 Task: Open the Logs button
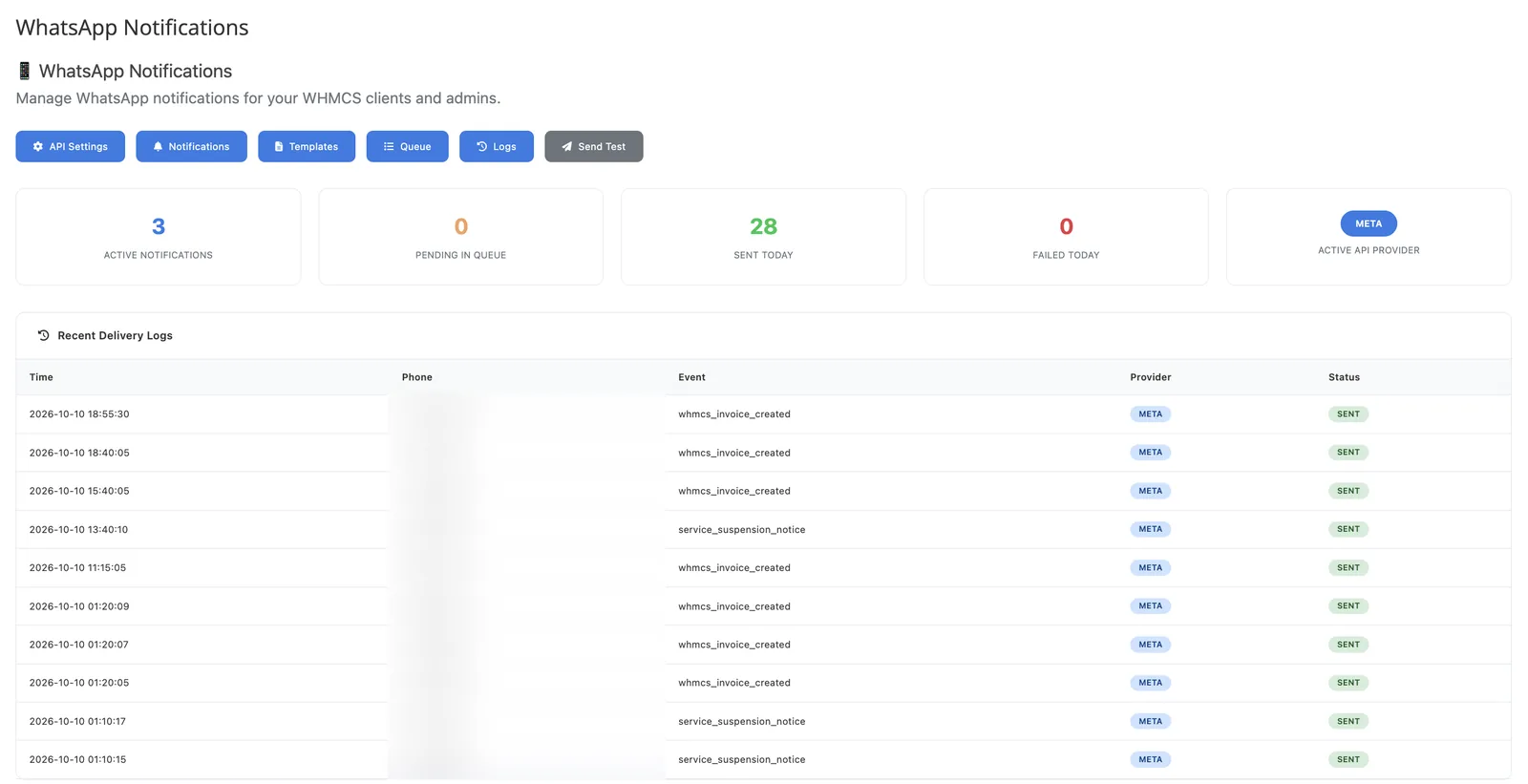497,146
